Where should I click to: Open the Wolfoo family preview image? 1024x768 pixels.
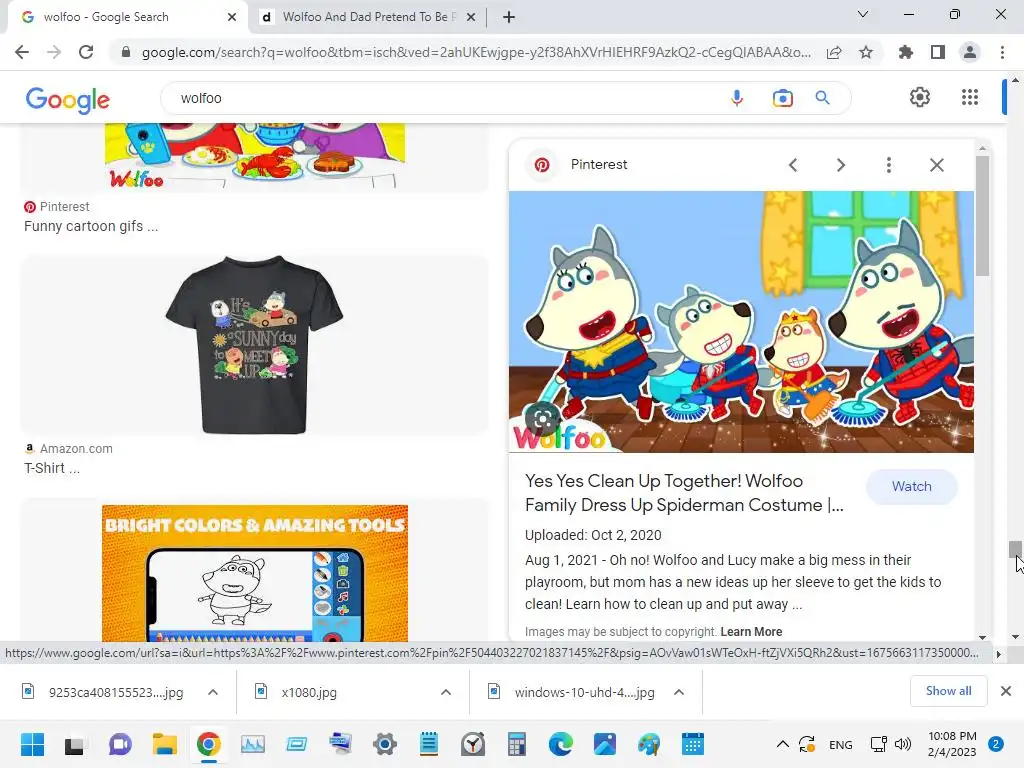click(741, 322)
